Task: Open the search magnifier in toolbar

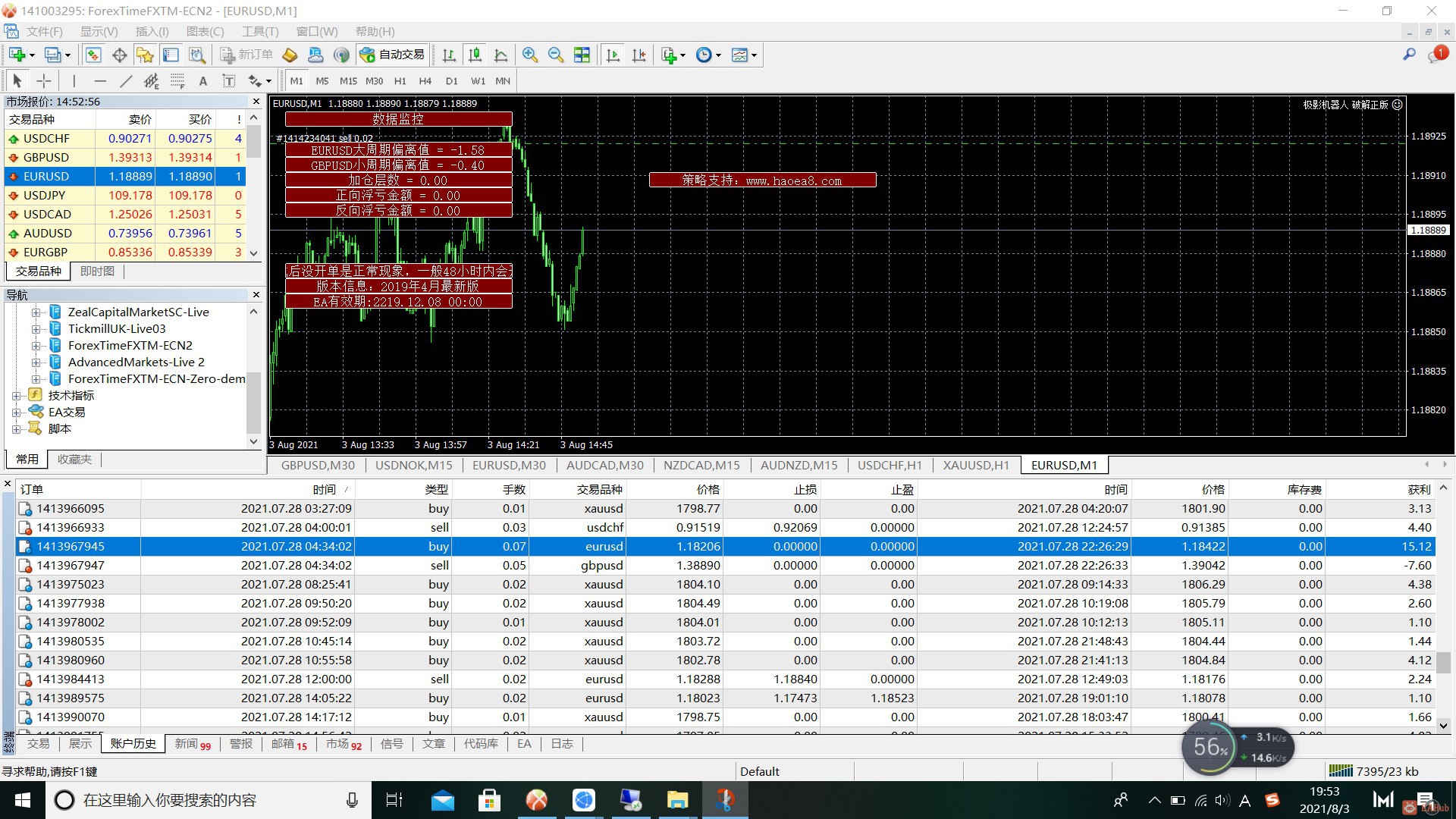Action: [x=1409, y=55]
